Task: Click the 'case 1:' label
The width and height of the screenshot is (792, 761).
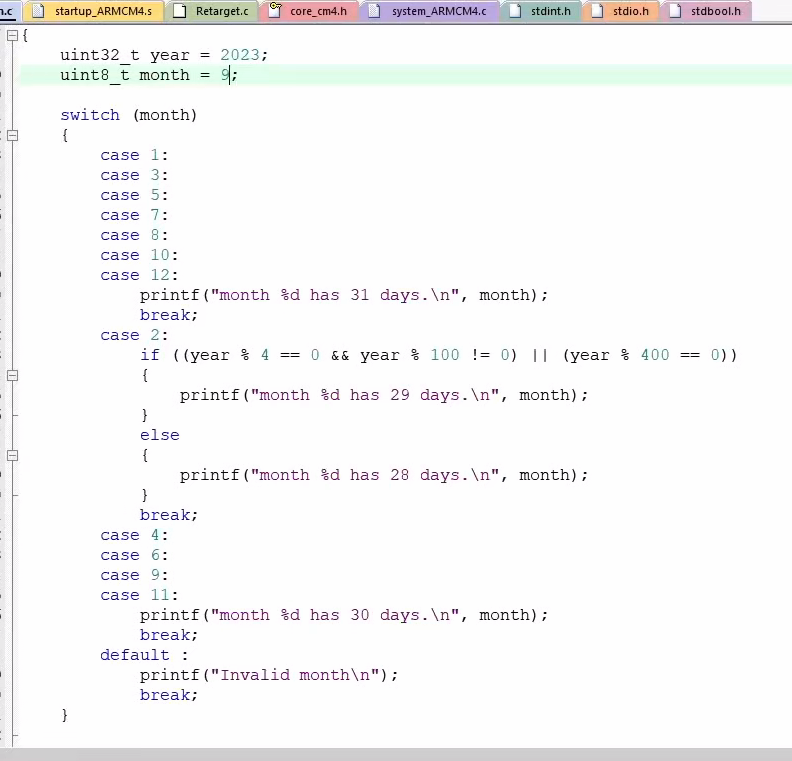Action: [x=134, y=155]
